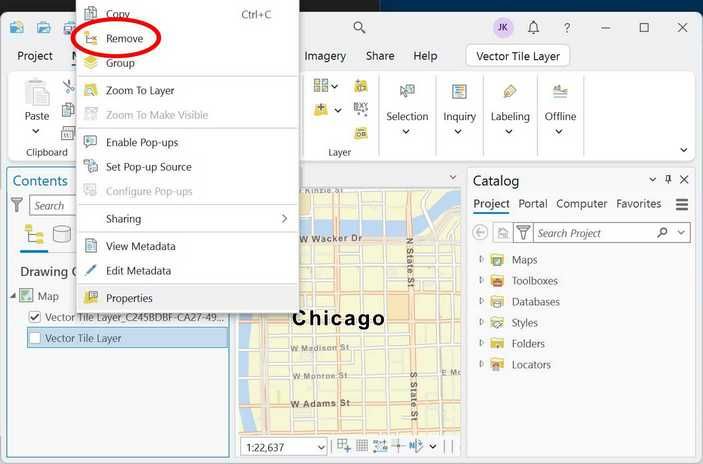Click the Basemap gallery grid icon
Viewport: 703px width, 464px height.
[x=321, y=85]
